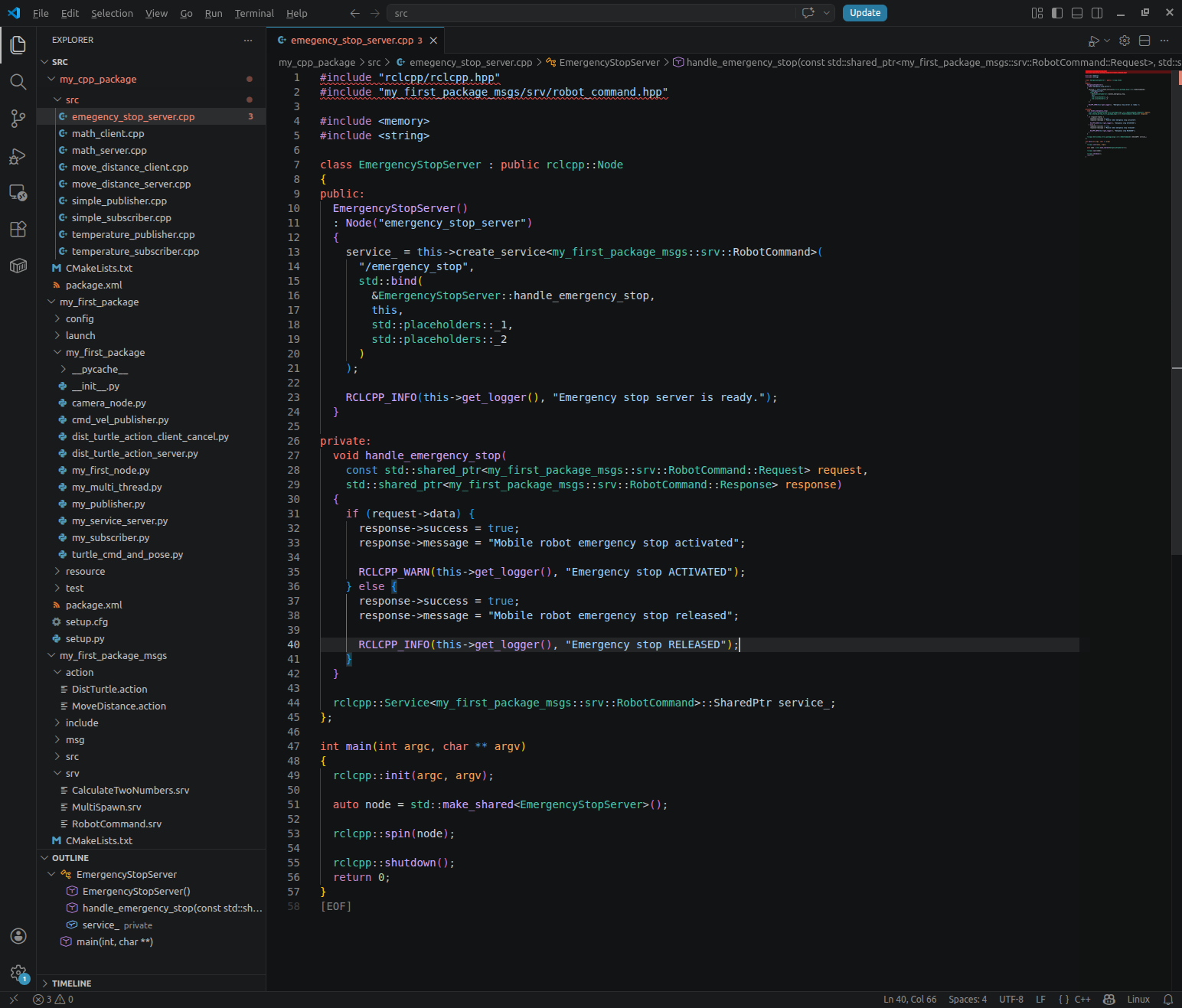Expand the config folder
Viewport: 1182px width, 1008px height.
click(57, 318)
